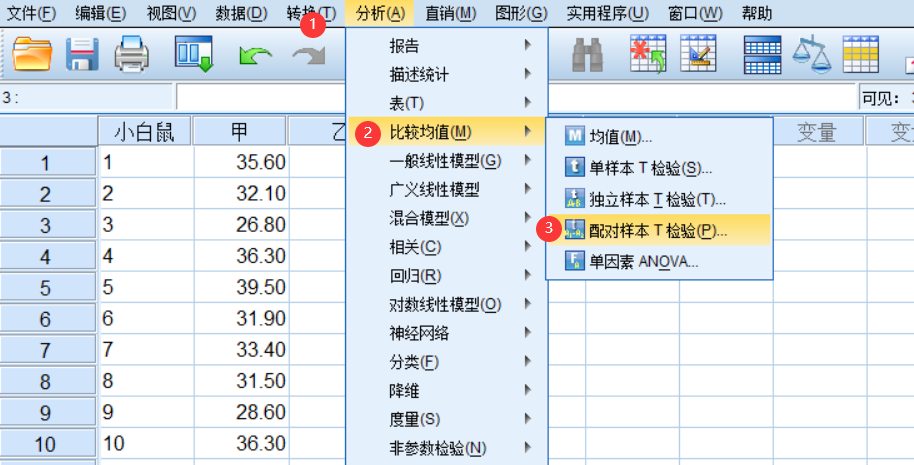
Task: Open the 帮助 menu
Action: click(757, 13)
